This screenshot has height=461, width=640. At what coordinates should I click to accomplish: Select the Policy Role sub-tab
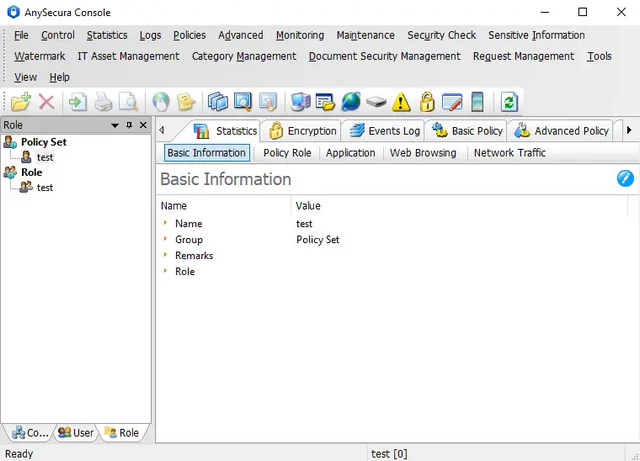click(x=287, y=153)
